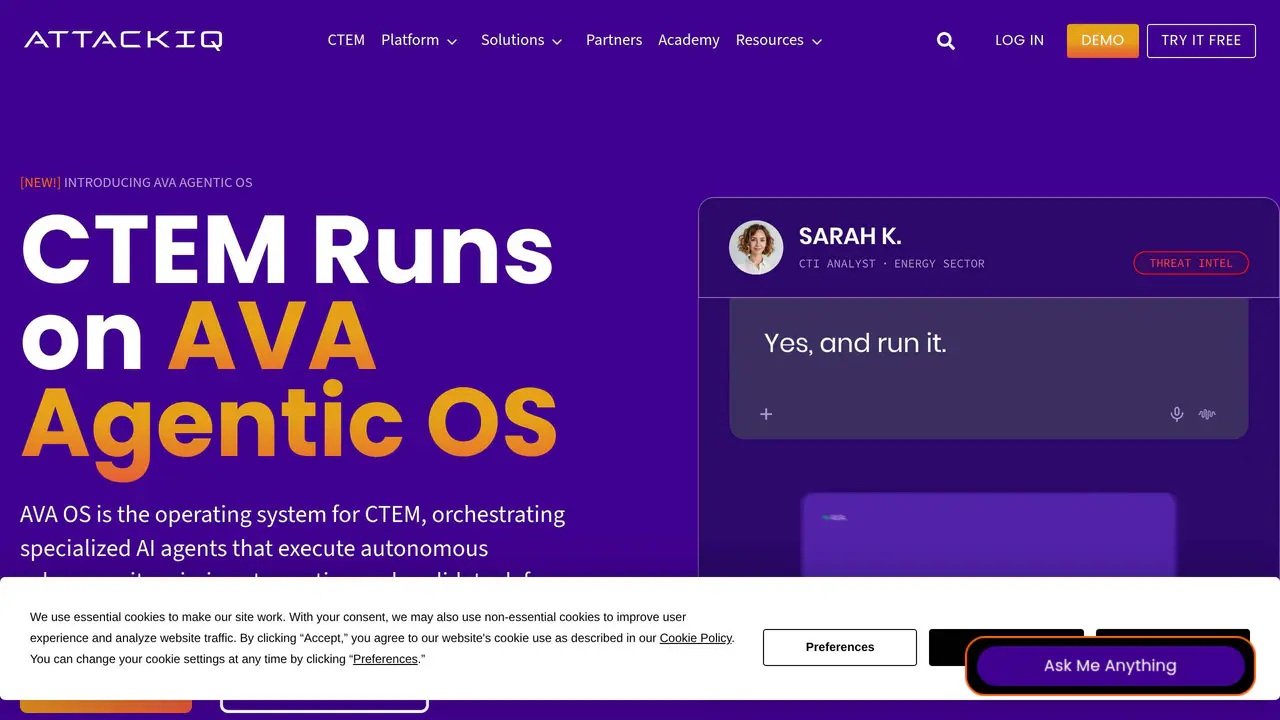Click the LOG IN link
Viewport: 1280px width, 720px height.
(1019, 40)
